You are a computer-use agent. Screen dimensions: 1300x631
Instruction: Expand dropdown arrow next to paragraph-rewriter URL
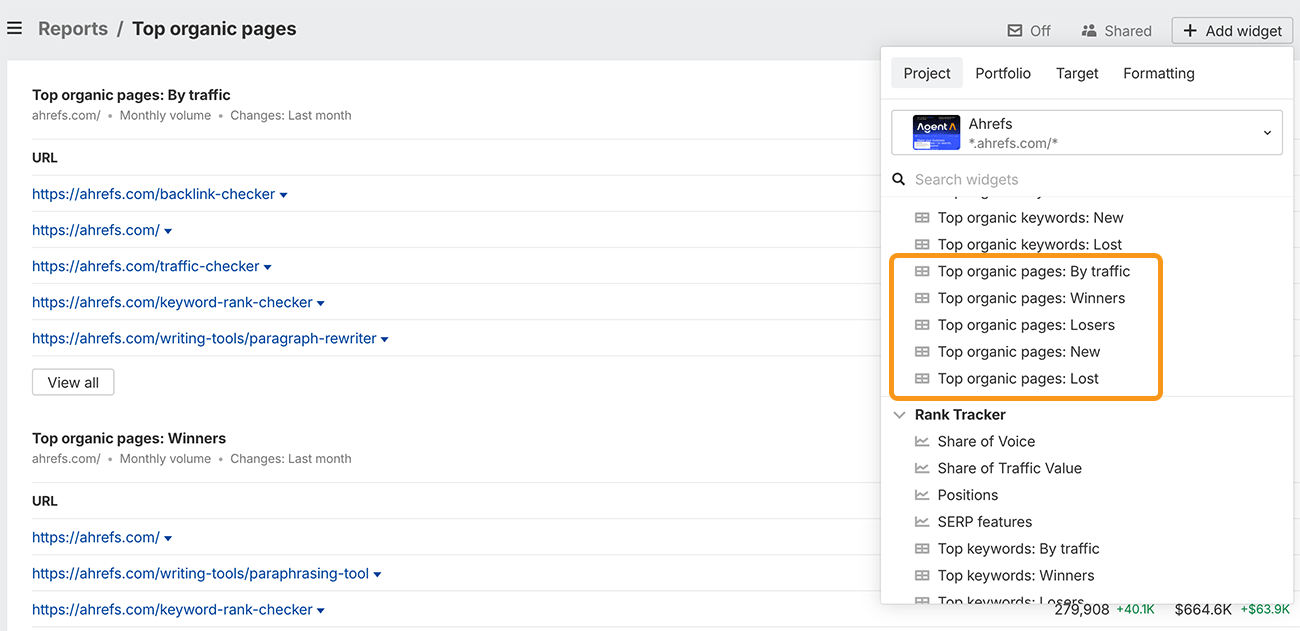385,339
